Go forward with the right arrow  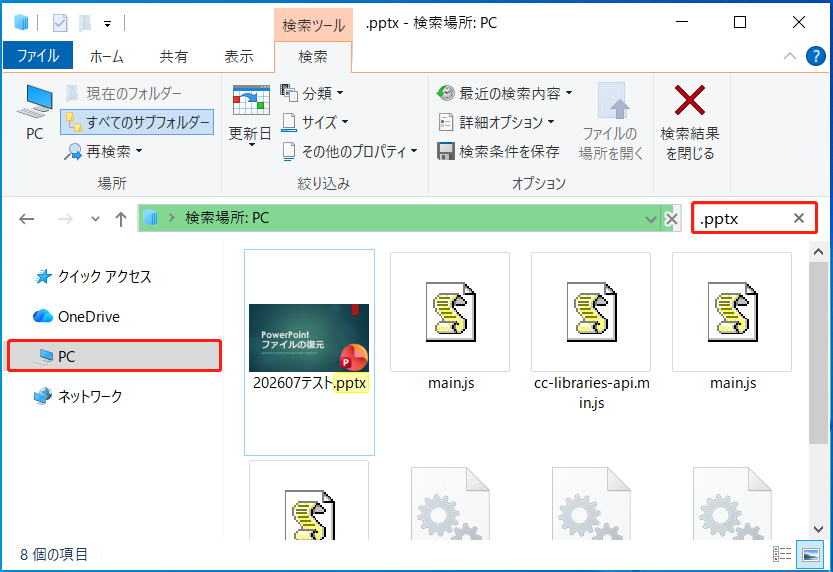coord(65,219)
